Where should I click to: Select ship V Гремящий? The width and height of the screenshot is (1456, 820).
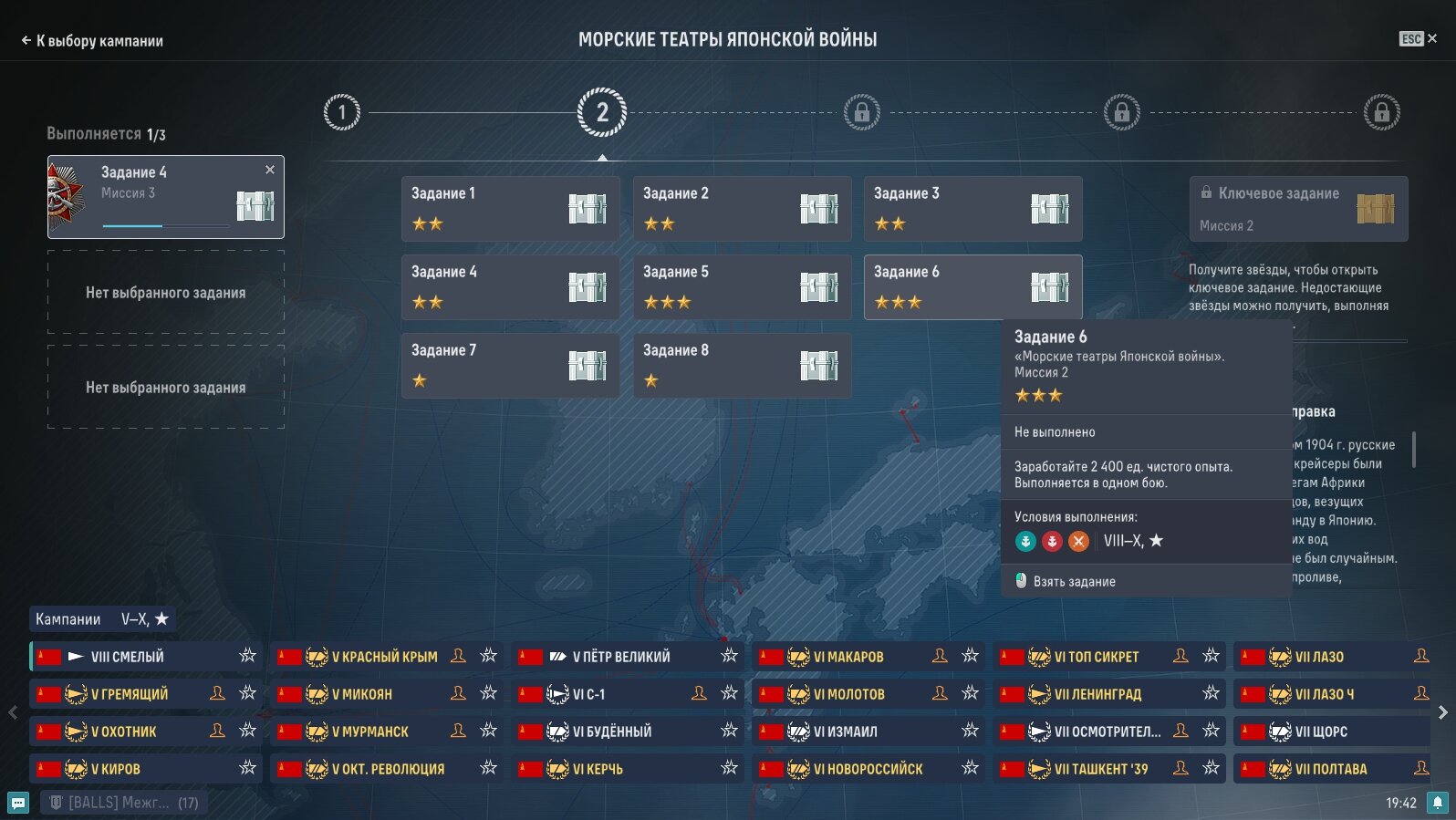tap(146, 693)
